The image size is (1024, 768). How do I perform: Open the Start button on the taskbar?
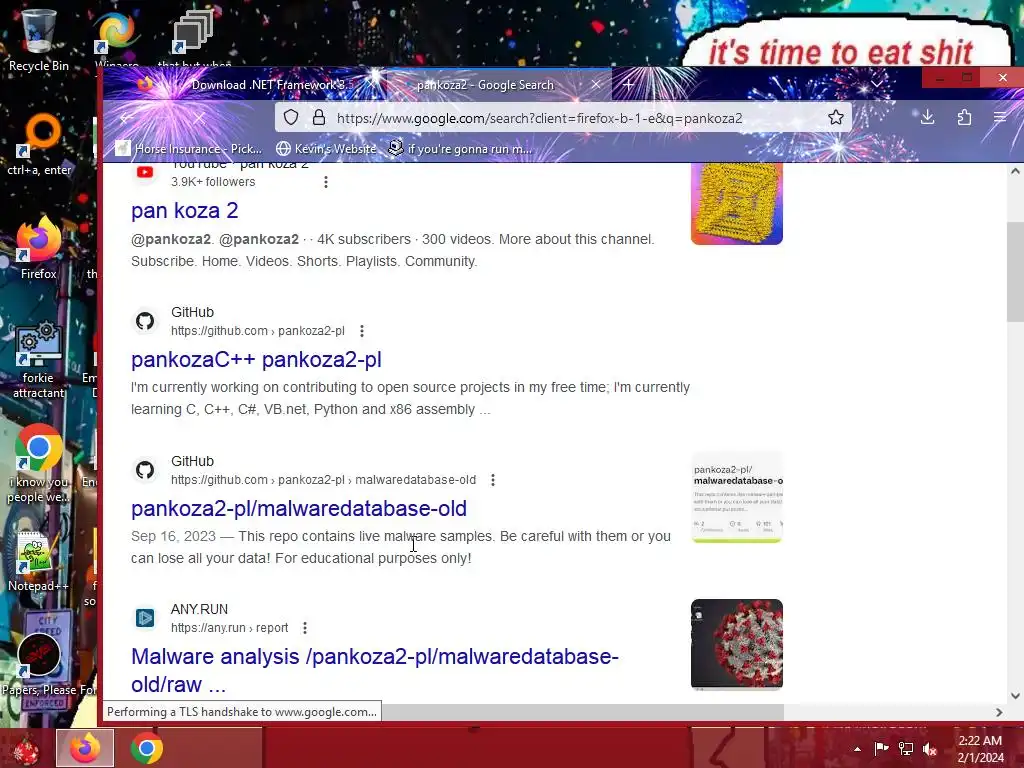coord(26,749)
